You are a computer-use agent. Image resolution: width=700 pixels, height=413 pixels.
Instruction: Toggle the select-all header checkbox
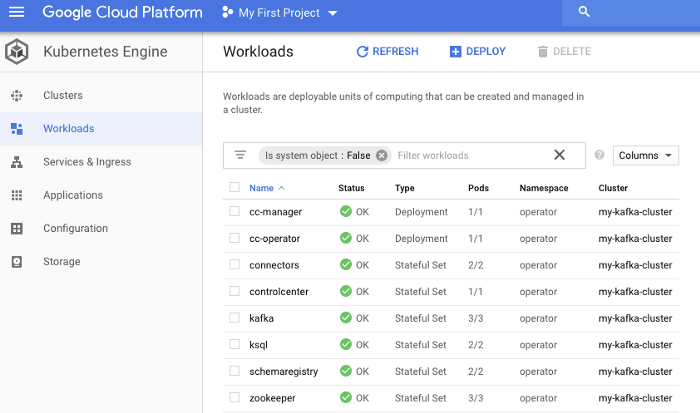[x=234, y=187]
